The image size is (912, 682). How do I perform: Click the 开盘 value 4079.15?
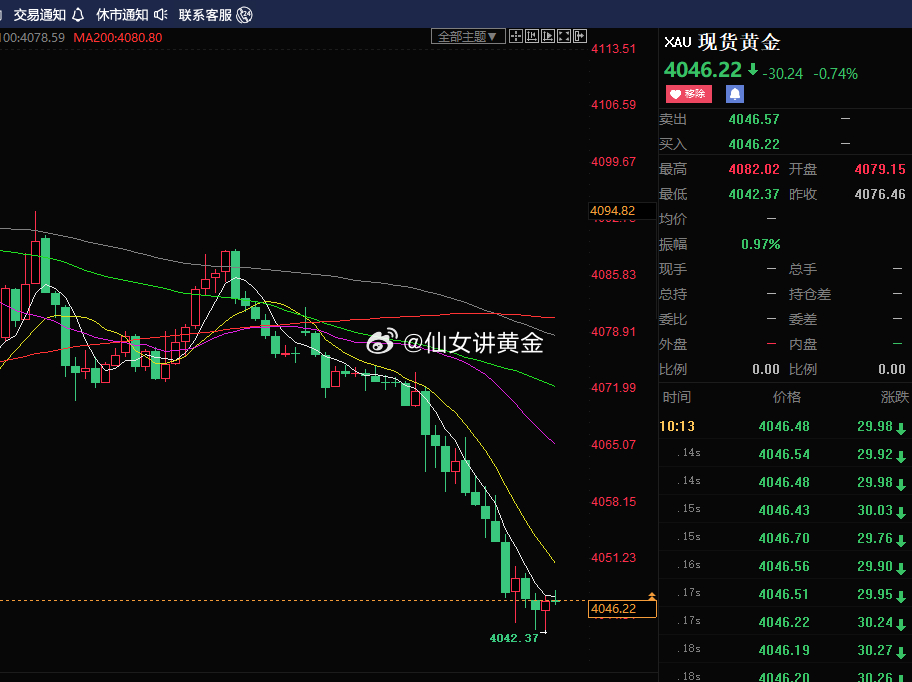click(x=880, y=169)
